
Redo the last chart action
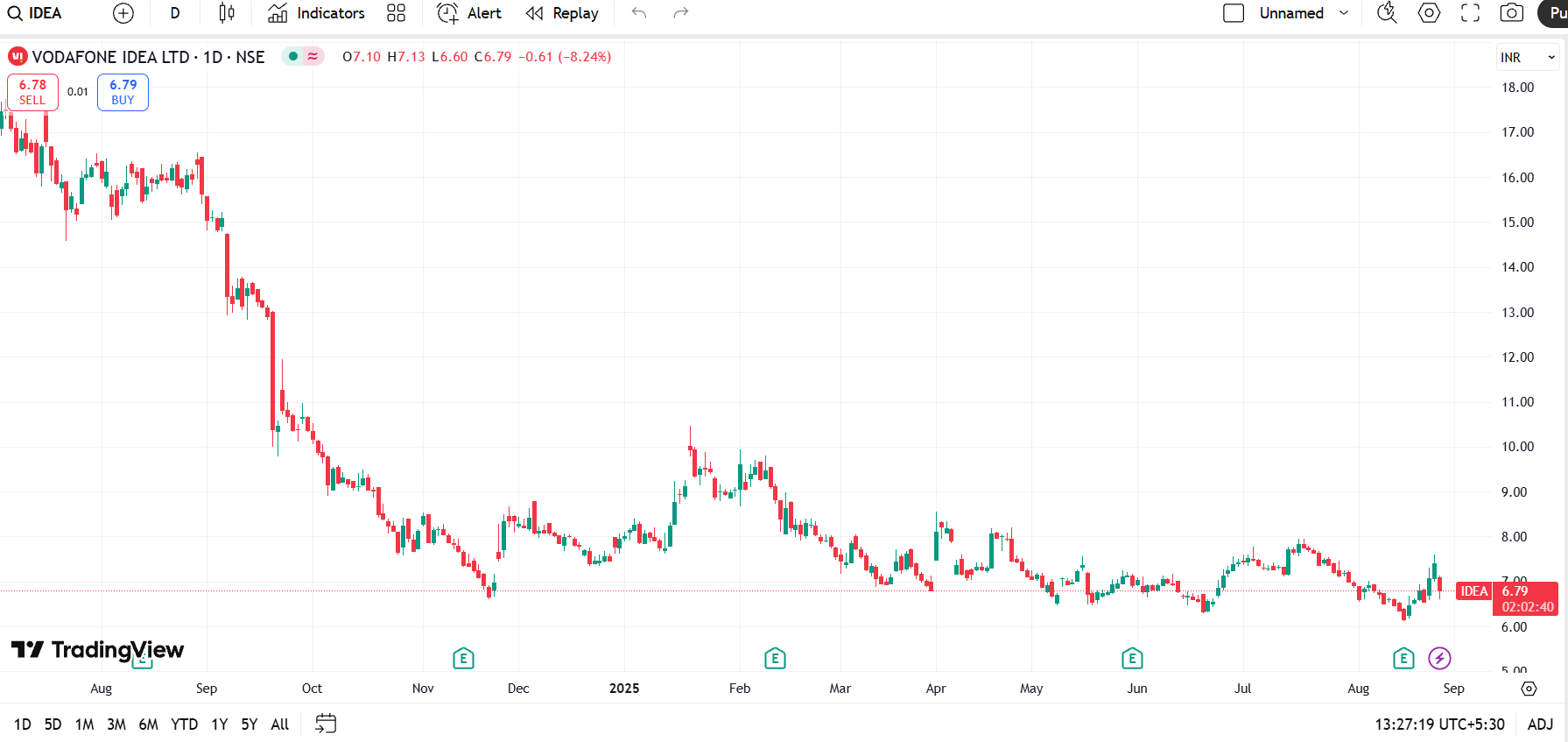coord(681,13)
